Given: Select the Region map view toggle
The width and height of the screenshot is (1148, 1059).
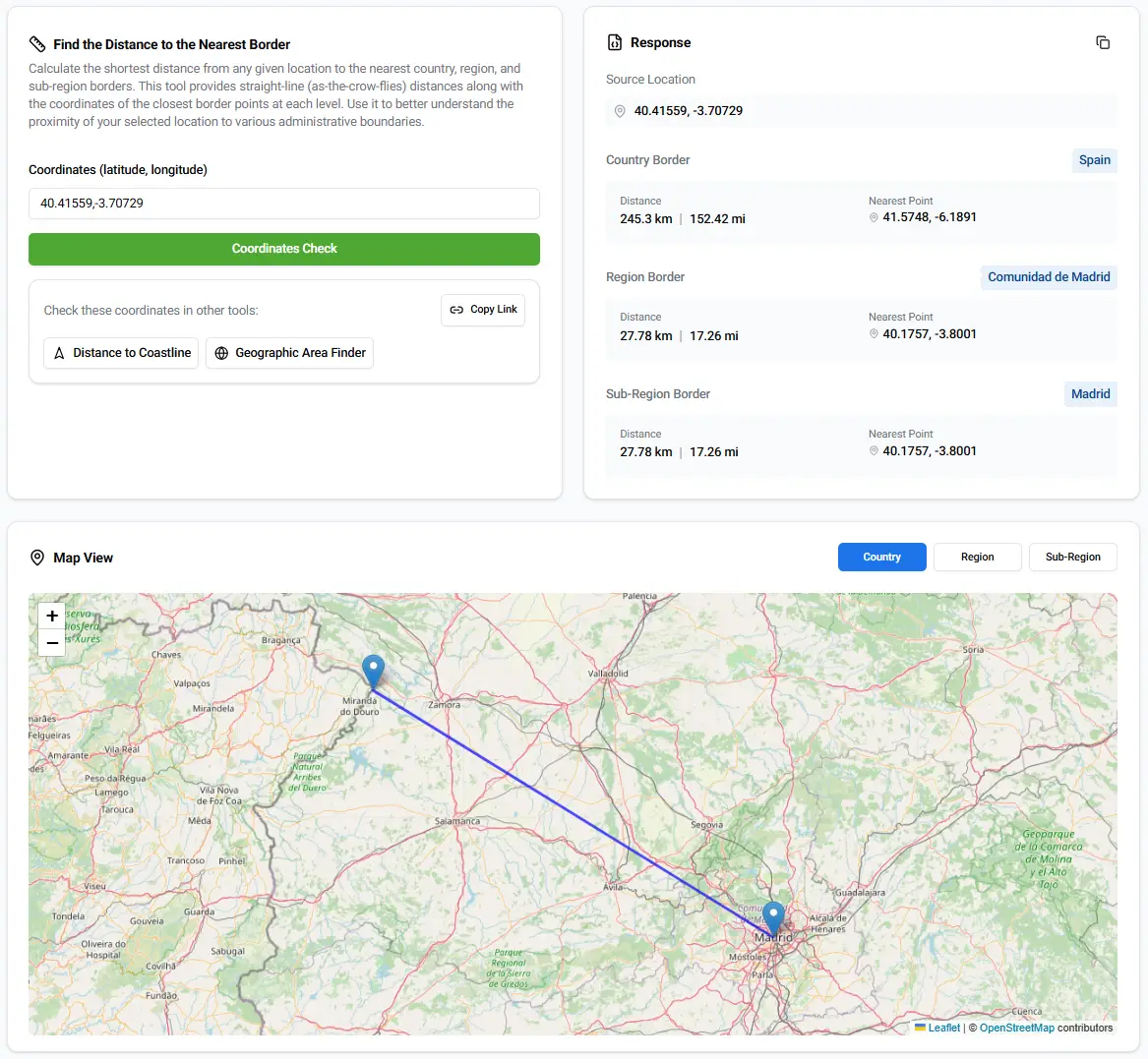Looking at the screenshot, I should 977,557.
